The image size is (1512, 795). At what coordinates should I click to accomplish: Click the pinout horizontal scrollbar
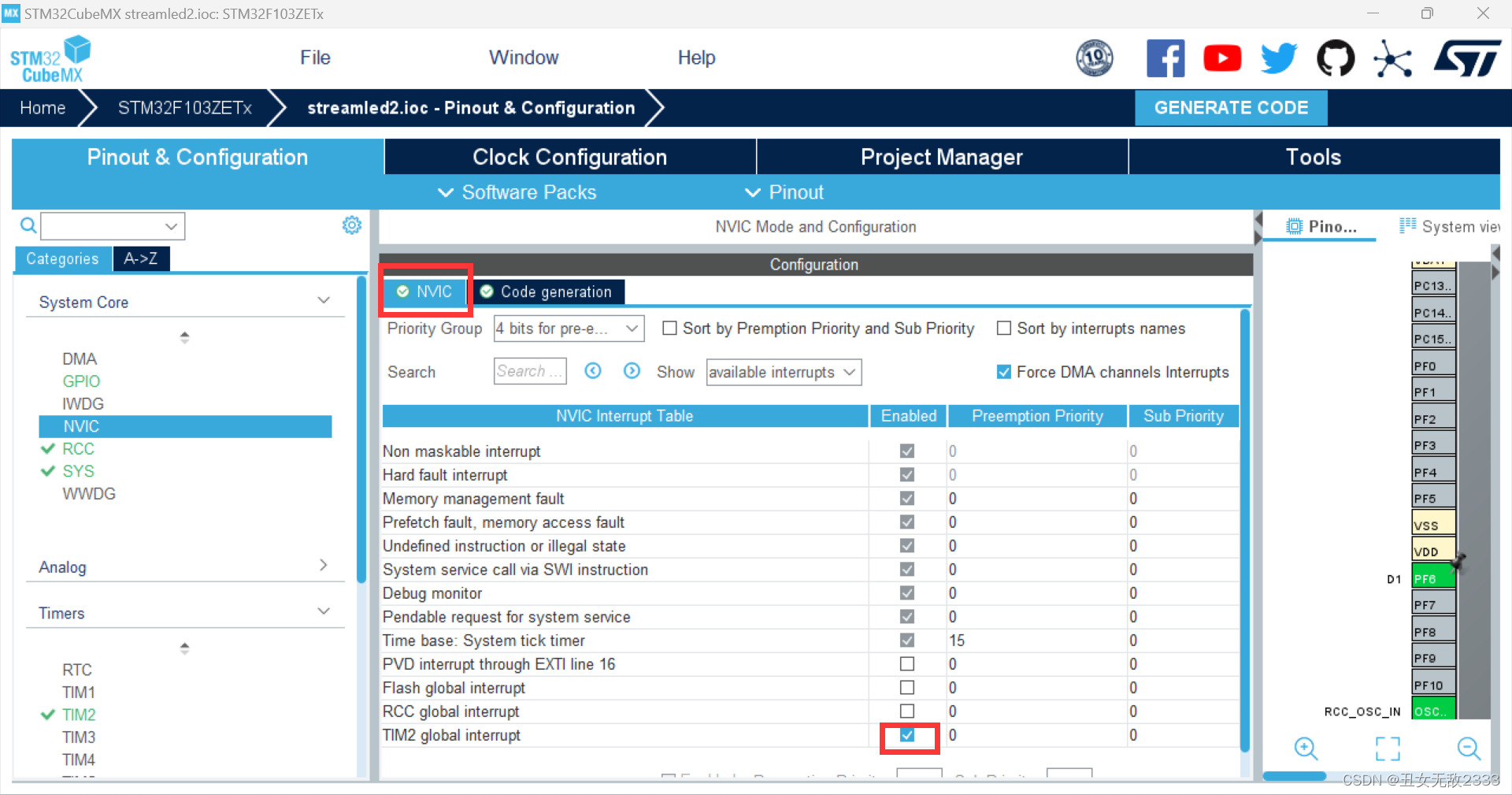(x=1295, y=777)
